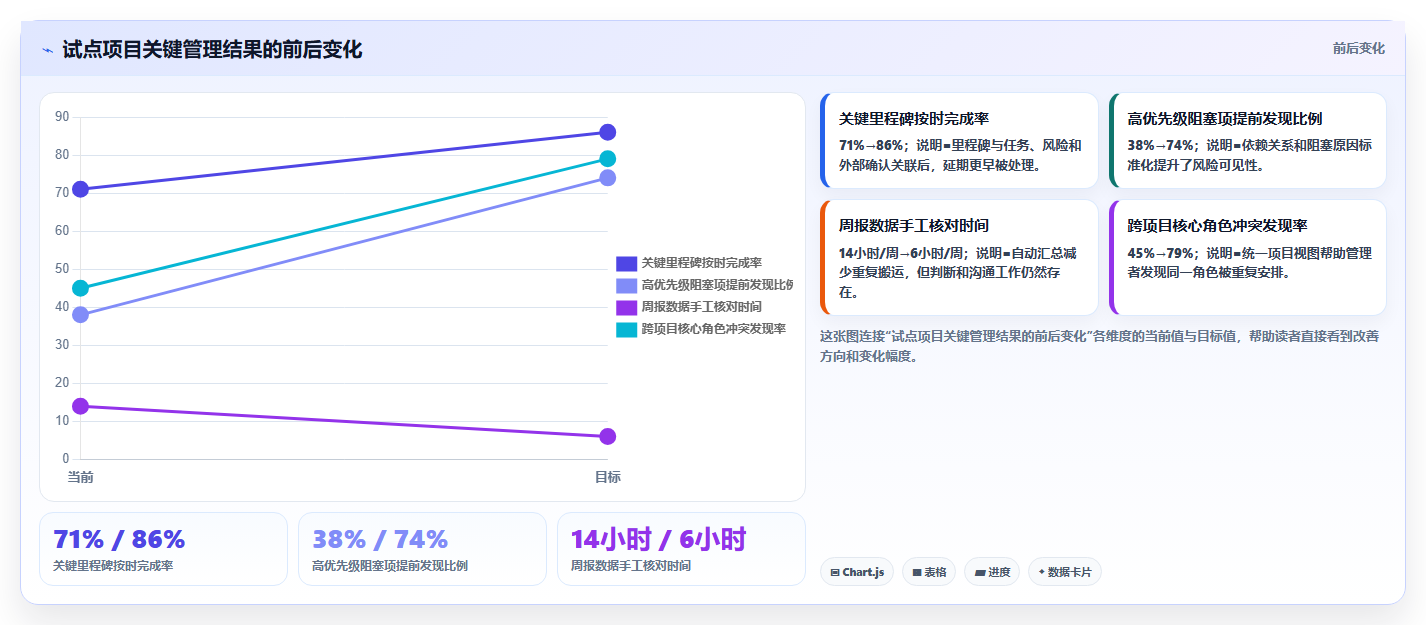Click the 86 data point at 目标

607,132
